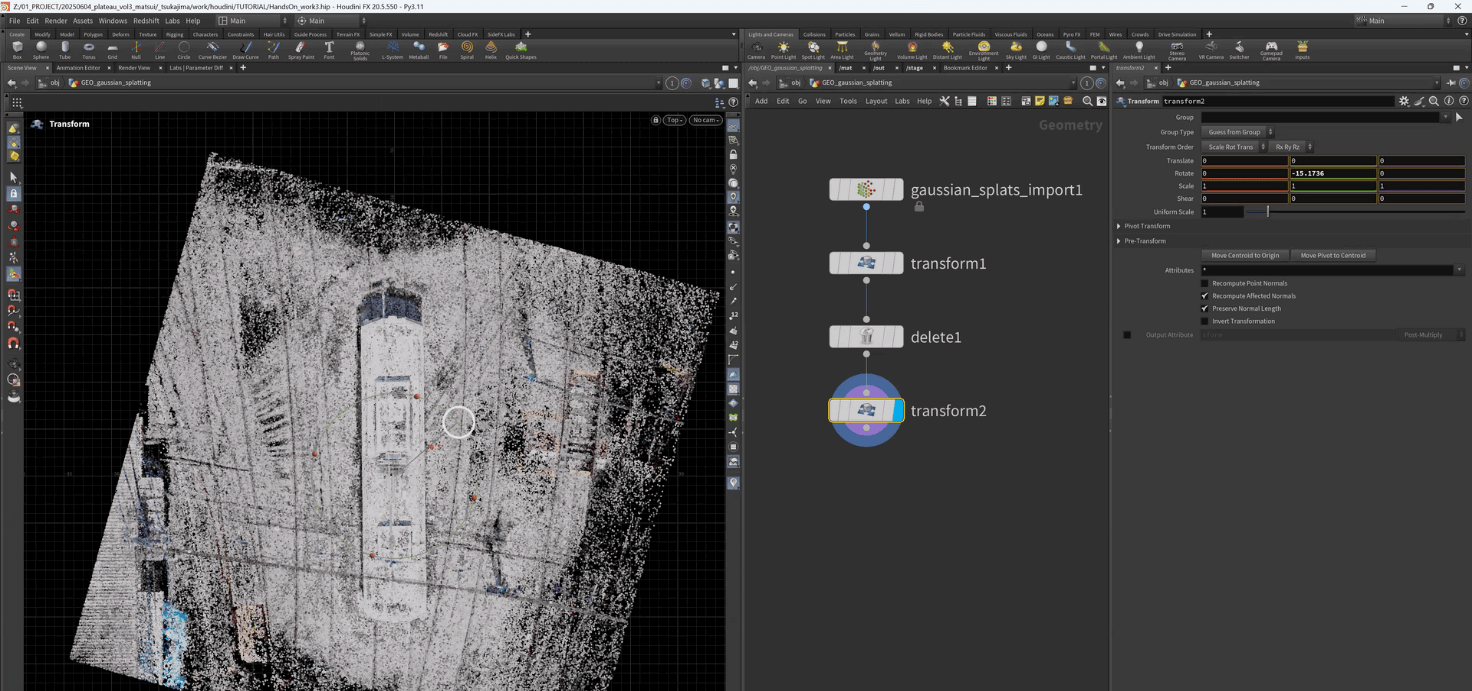Image resolution: width=1472 pixels, height=691 pixels.
Task: Open the Render menu in the menu bar
Action: [x=56, y=20]
